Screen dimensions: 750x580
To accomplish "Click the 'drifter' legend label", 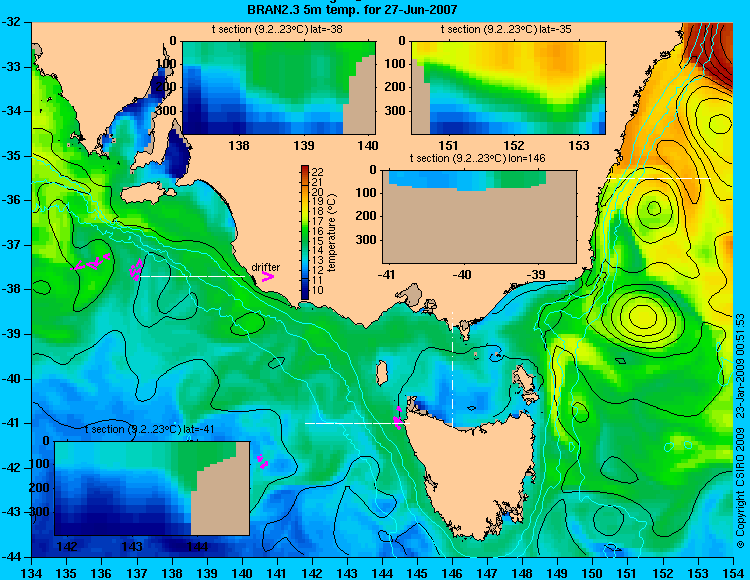I will [265, 267].
